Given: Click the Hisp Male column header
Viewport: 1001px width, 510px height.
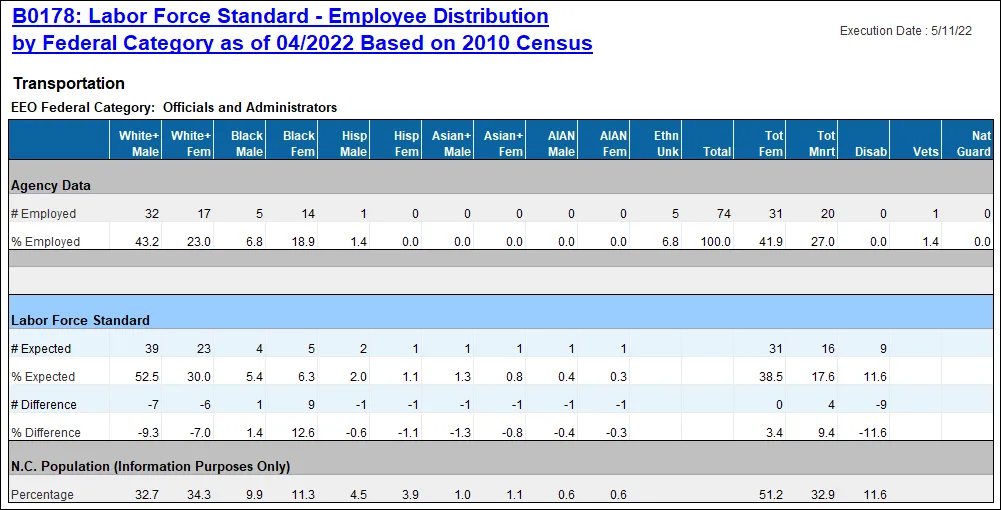Looking at the screenshot, I should 353,143.
